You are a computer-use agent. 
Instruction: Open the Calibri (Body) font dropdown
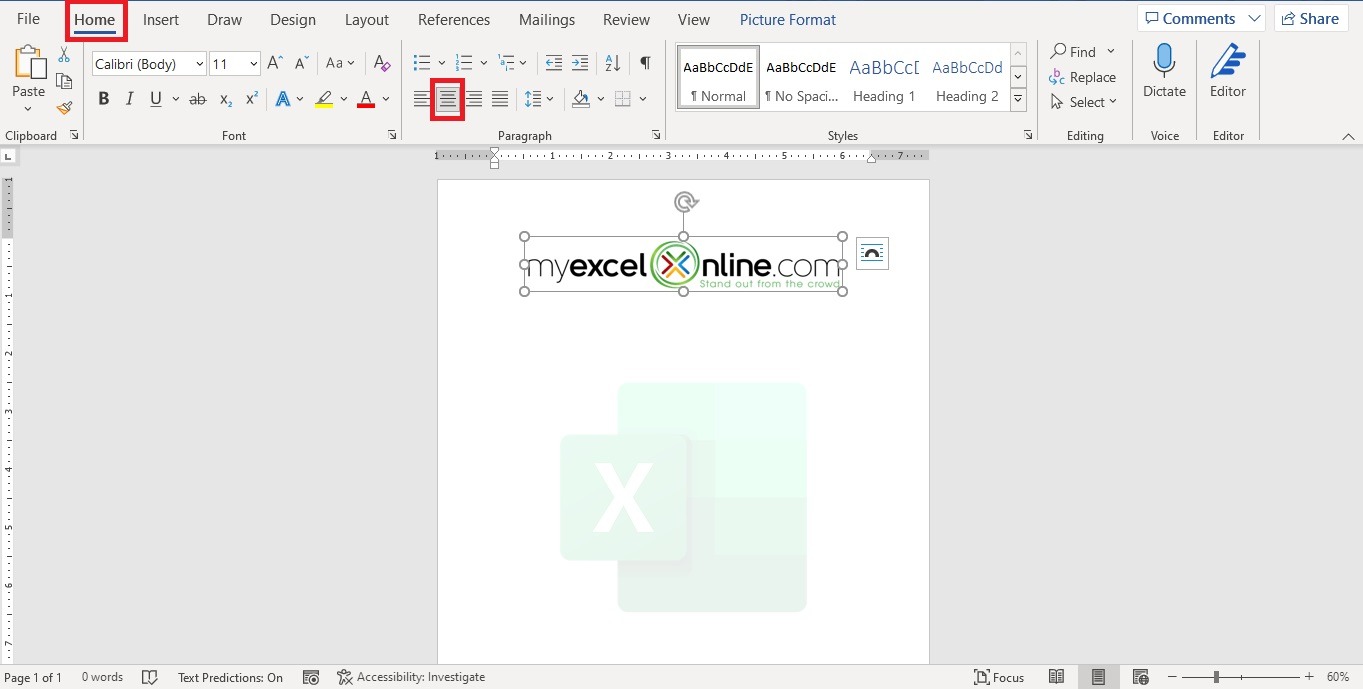pyautogui.click(x=200, y=64)
